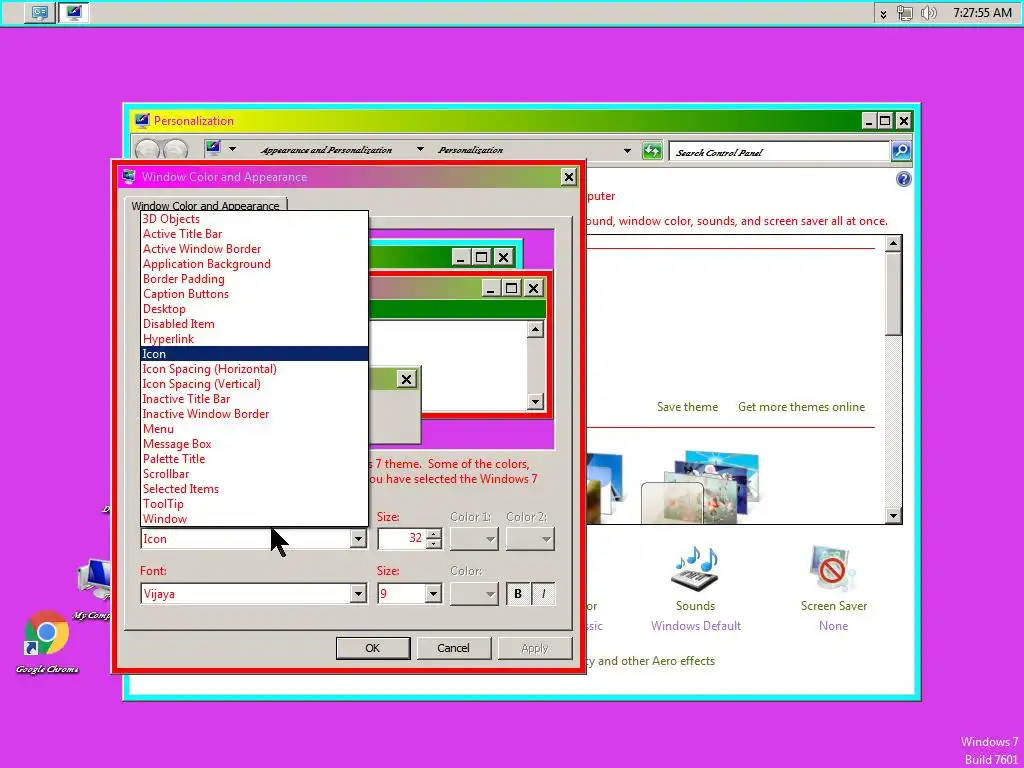Click Windows Default sounds link
1024x768 pixels.
[x=696, y=626]
